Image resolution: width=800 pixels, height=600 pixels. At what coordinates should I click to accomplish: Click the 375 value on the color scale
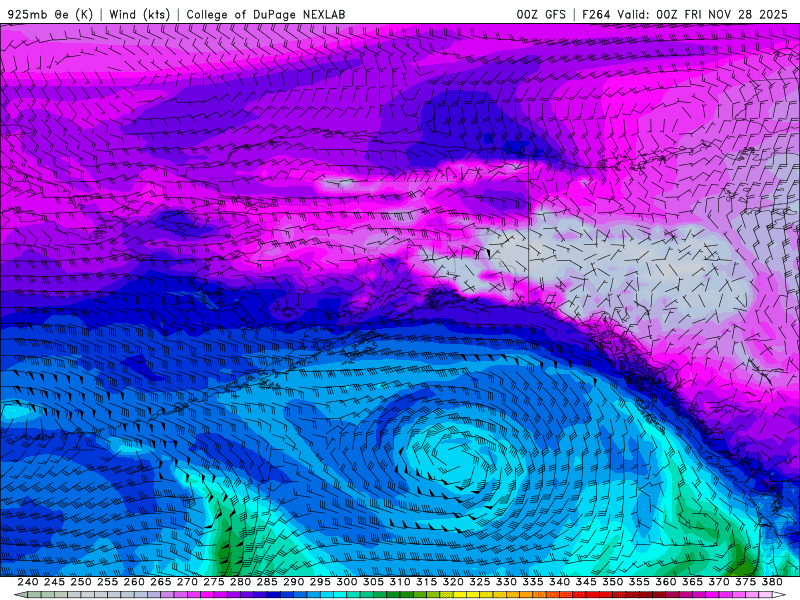pos(745,582)
